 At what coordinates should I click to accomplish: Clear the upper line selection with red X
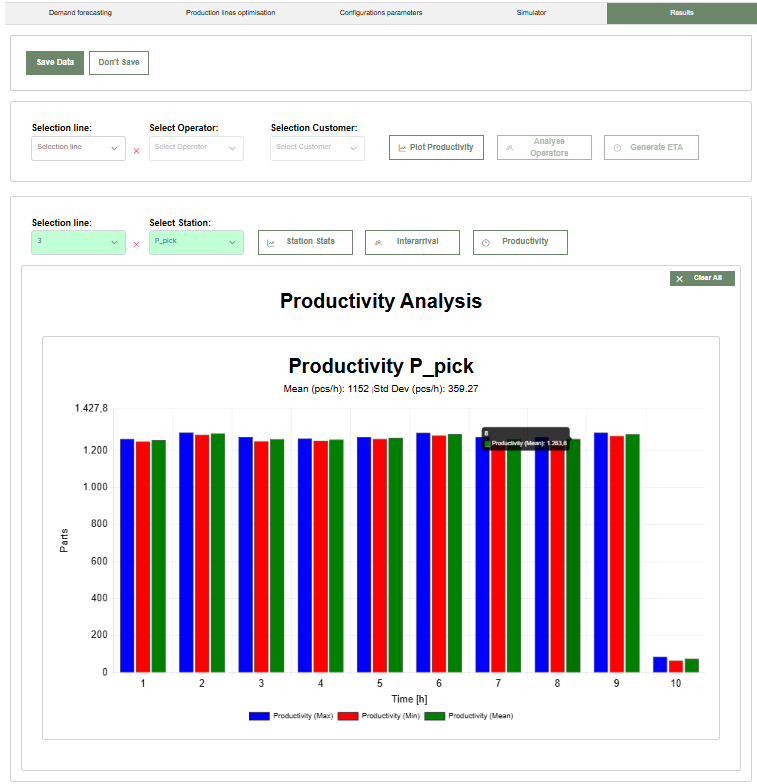[x=136, y=151]
